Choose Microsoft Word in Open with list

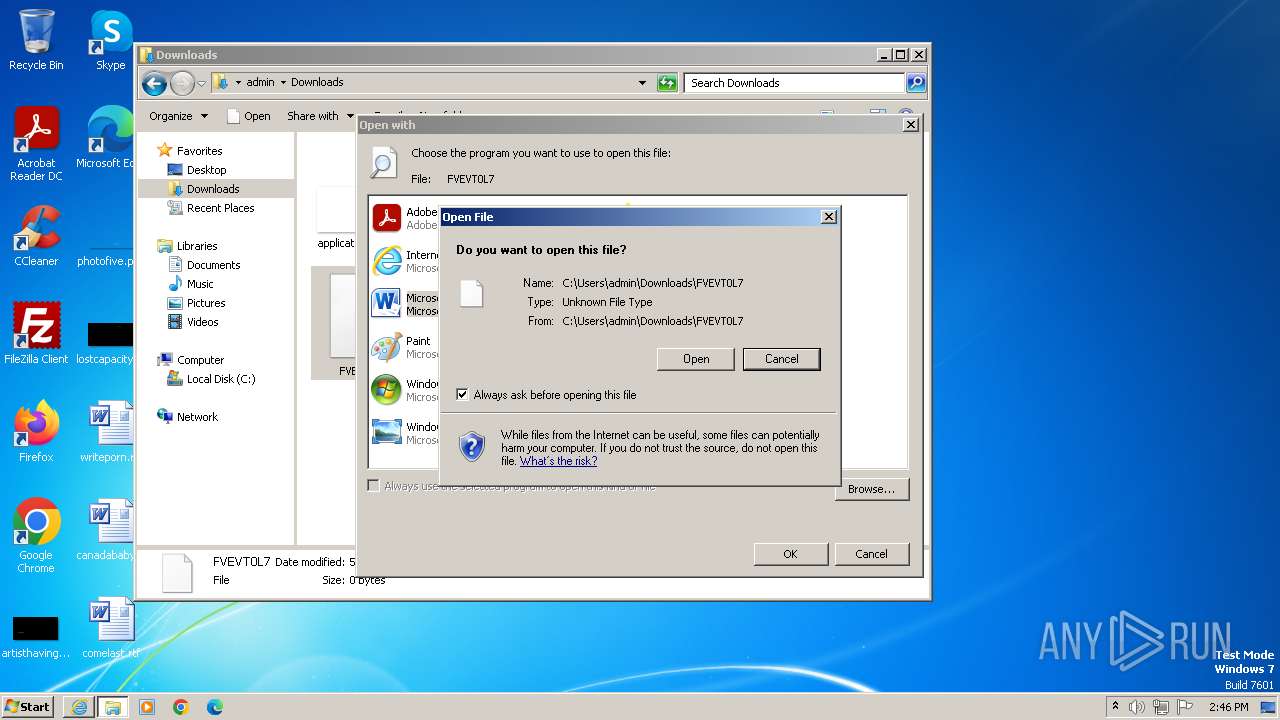click(405, 304)
